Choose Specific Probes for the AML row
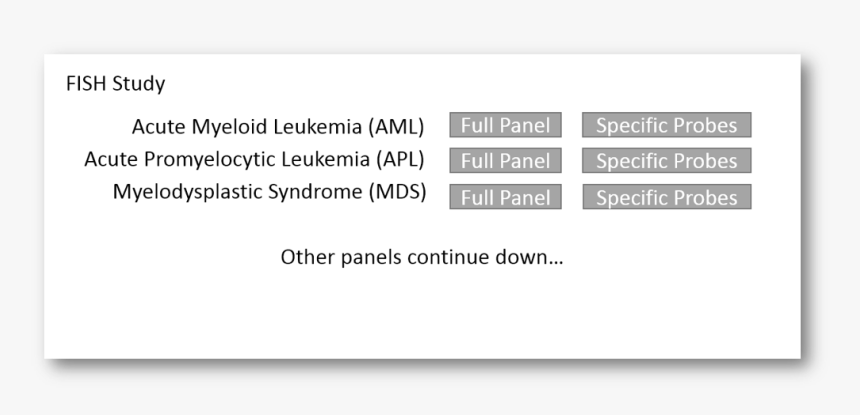Screen dimensions: 860x415 [x=666, y=125]
